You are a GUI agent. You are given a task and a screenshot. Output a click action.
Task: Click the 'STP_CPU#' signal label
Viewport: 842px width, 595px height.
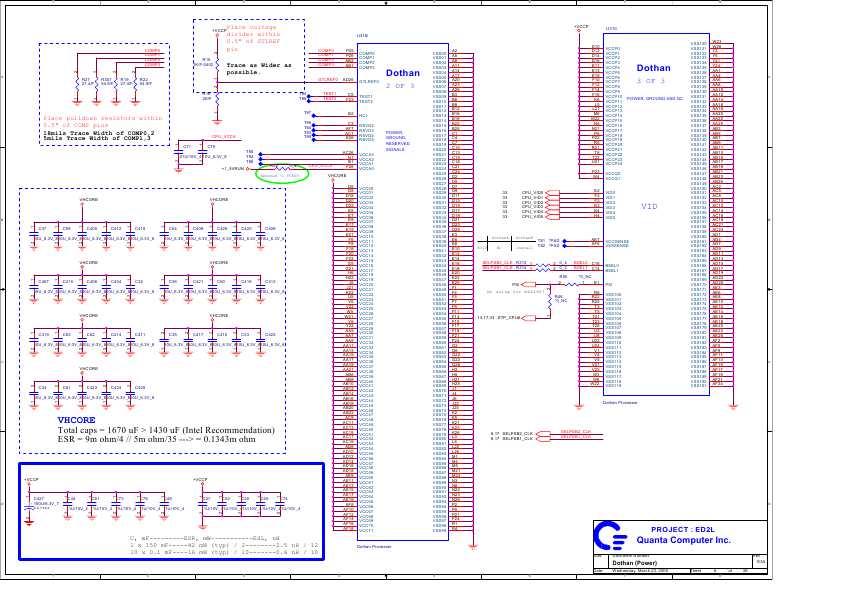510,318
